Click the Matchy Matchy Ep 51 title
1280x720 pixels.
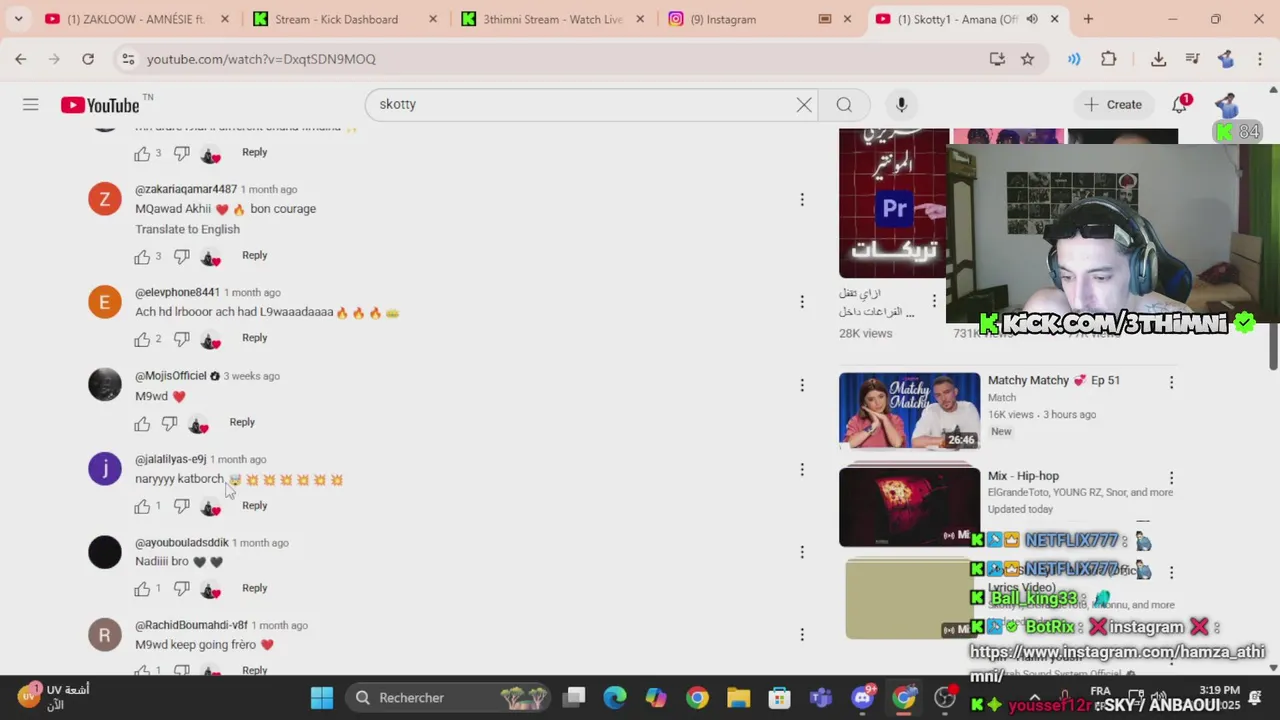1054,380
